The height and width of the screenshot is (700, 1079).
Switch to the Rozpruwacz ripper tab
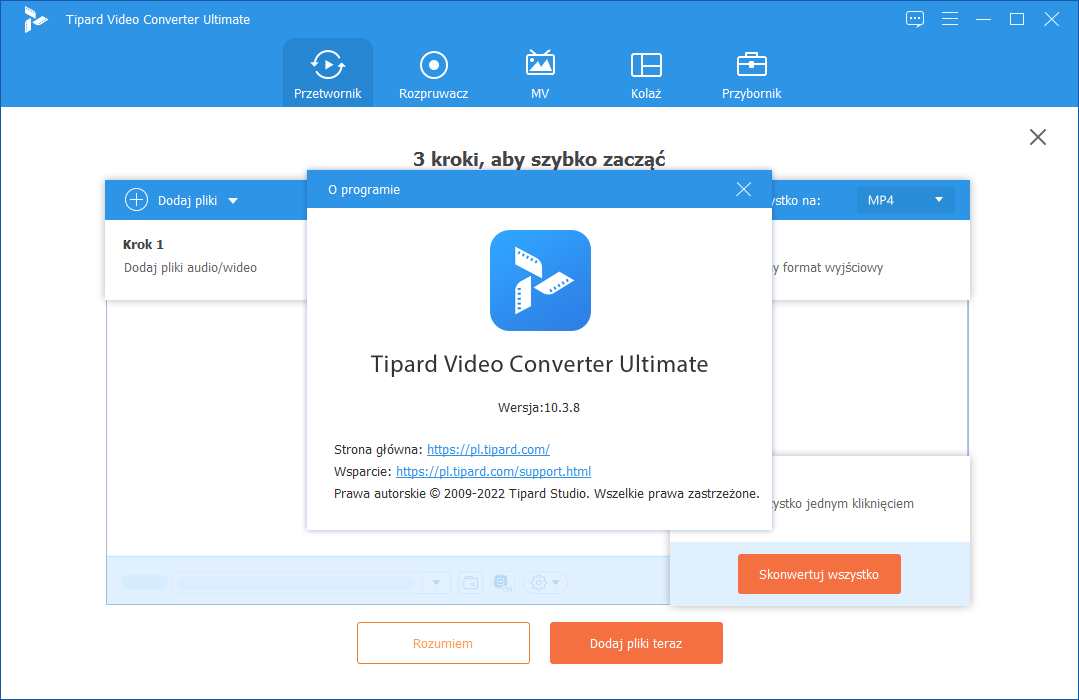tap(434, 74)
